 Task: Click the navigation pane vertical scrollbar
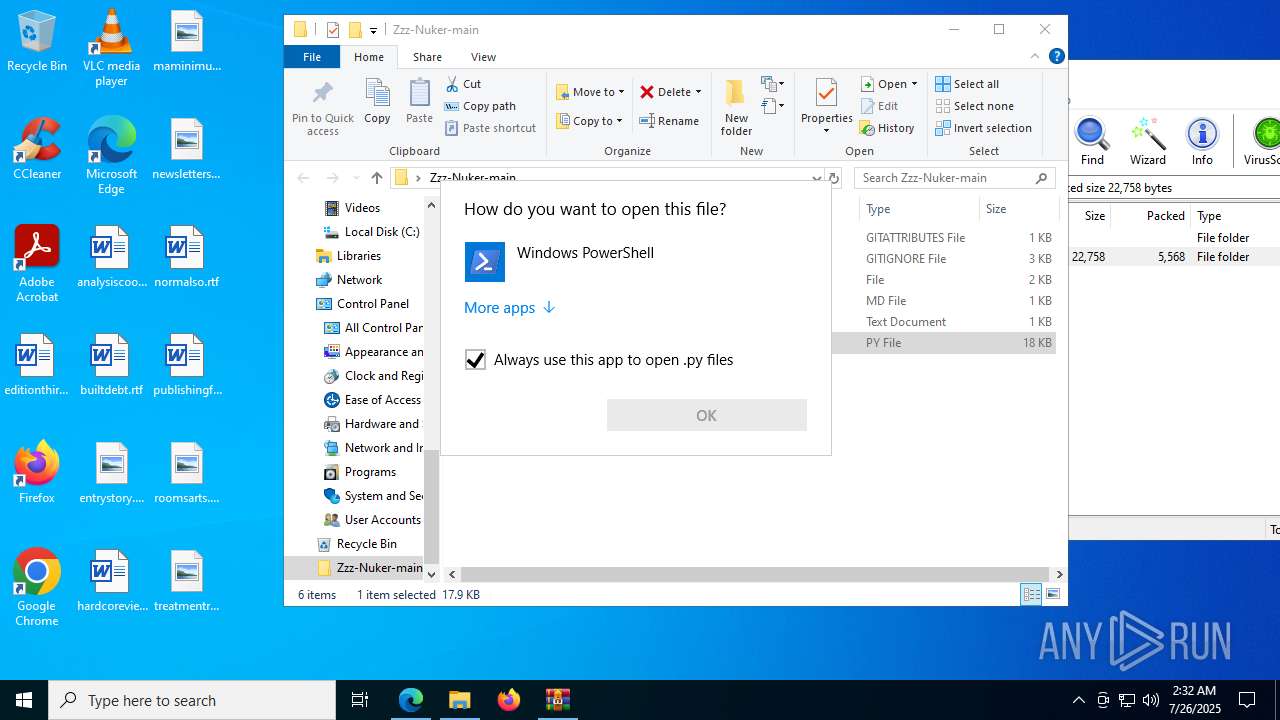[x=432, y=508]
